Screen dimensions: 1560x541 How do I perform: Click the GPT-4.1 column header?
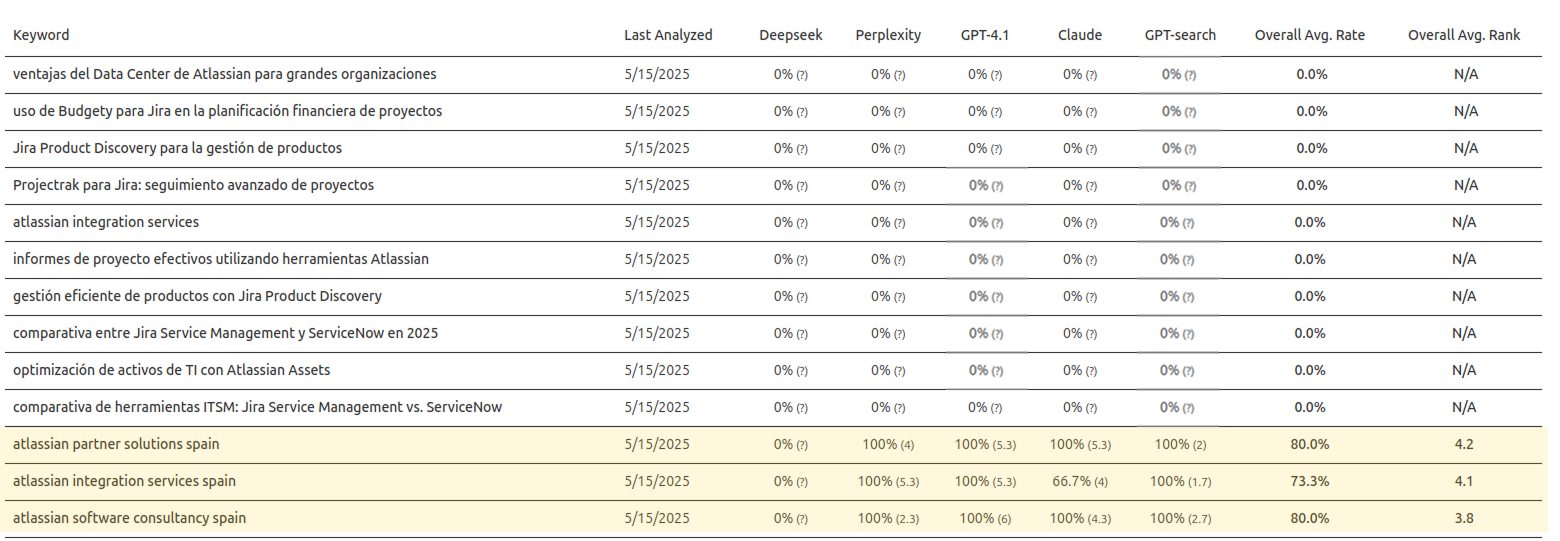pos(985,35)
